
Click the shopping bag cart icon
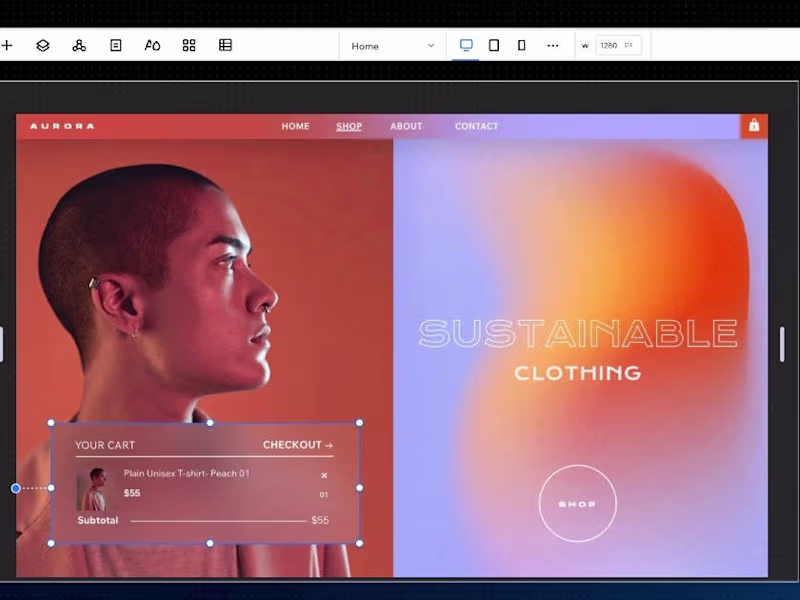[754, 126]
